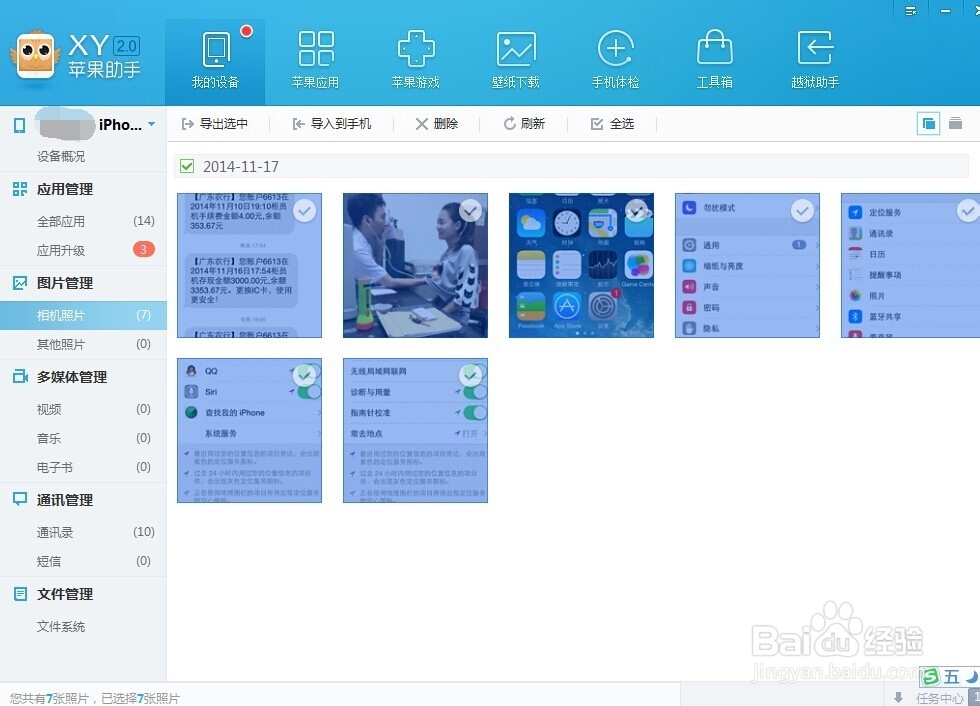Click the phone device icon in sidebar
This screenshot has width=980, height=706.
19,125
